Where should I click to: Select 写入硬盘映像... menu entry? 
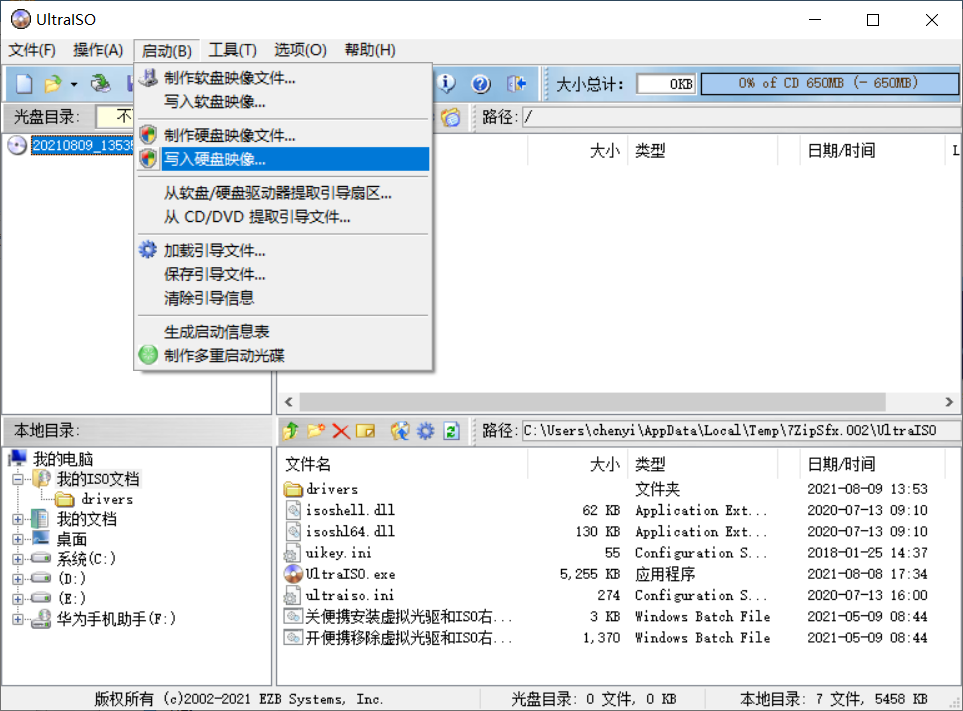283,159
